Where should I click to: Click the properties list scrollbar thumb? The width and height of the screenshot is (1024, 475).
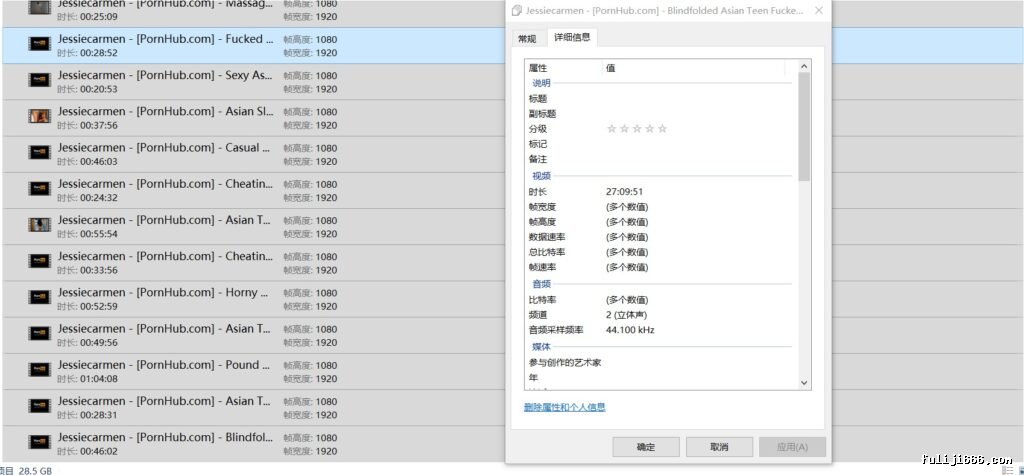pyautogui.click(x=804, y=126)
